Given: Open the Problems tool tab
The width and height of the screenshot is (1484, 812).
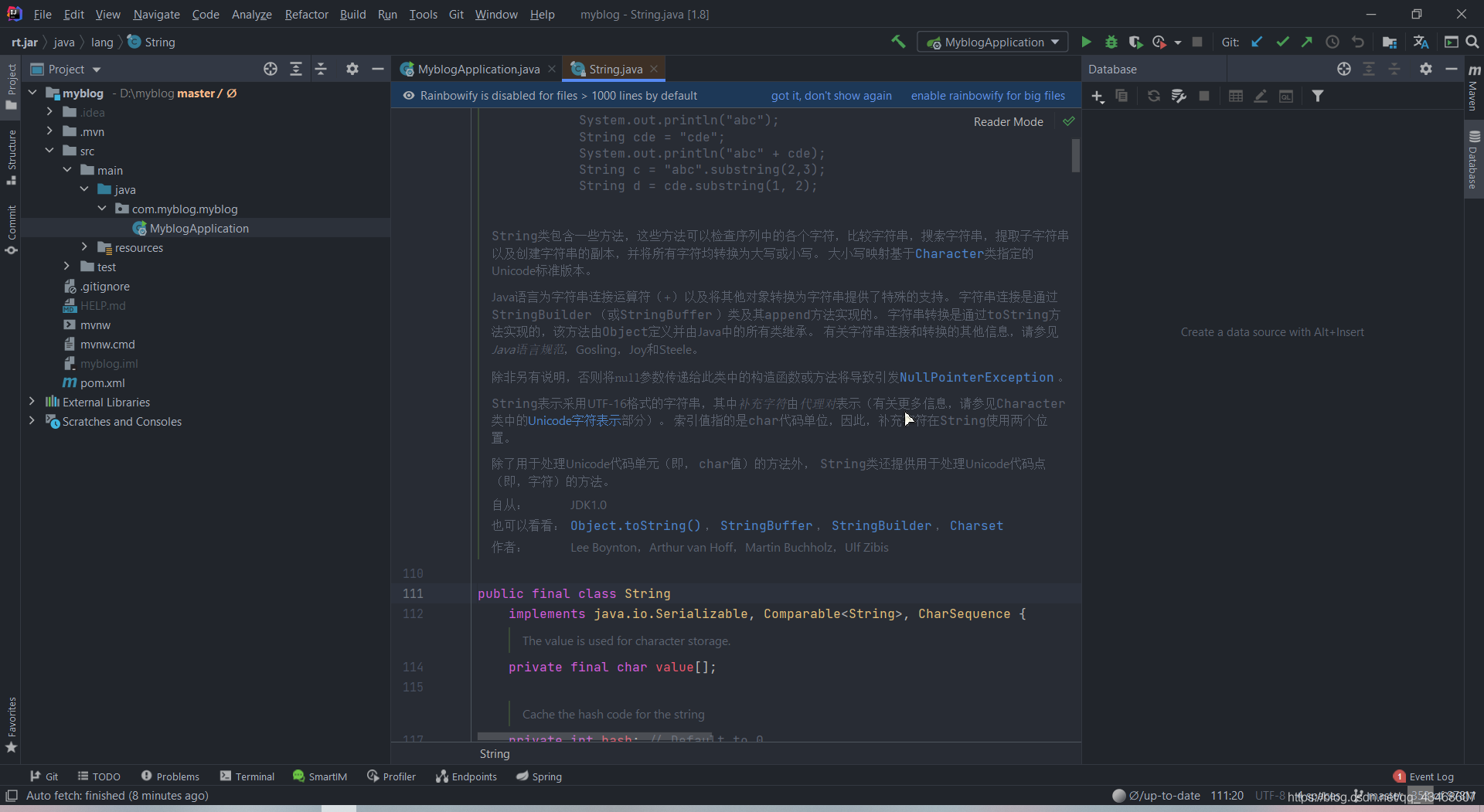Looking at the screenshot, I should (x=170, y=776).
